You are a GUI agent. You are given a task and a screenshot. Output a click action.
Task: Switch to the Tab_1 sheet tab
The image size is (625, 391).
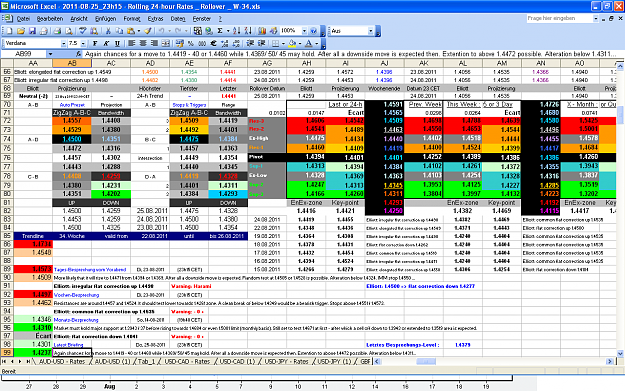tap(146, 362)
